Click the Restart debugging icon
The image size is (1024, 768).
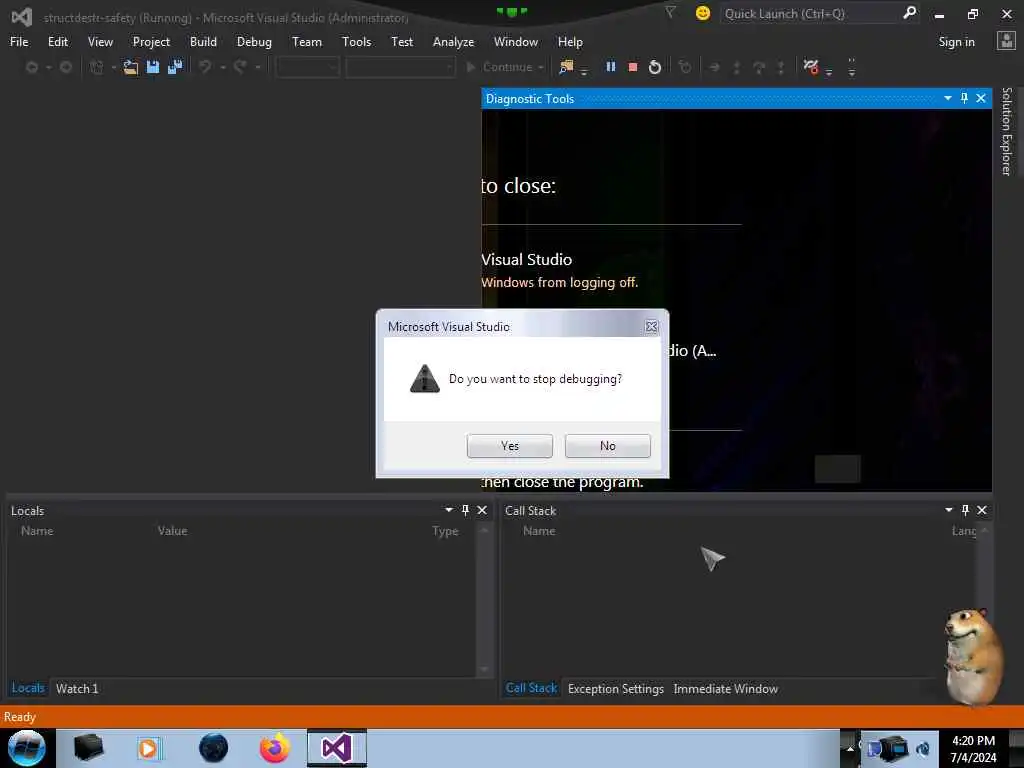654,67
